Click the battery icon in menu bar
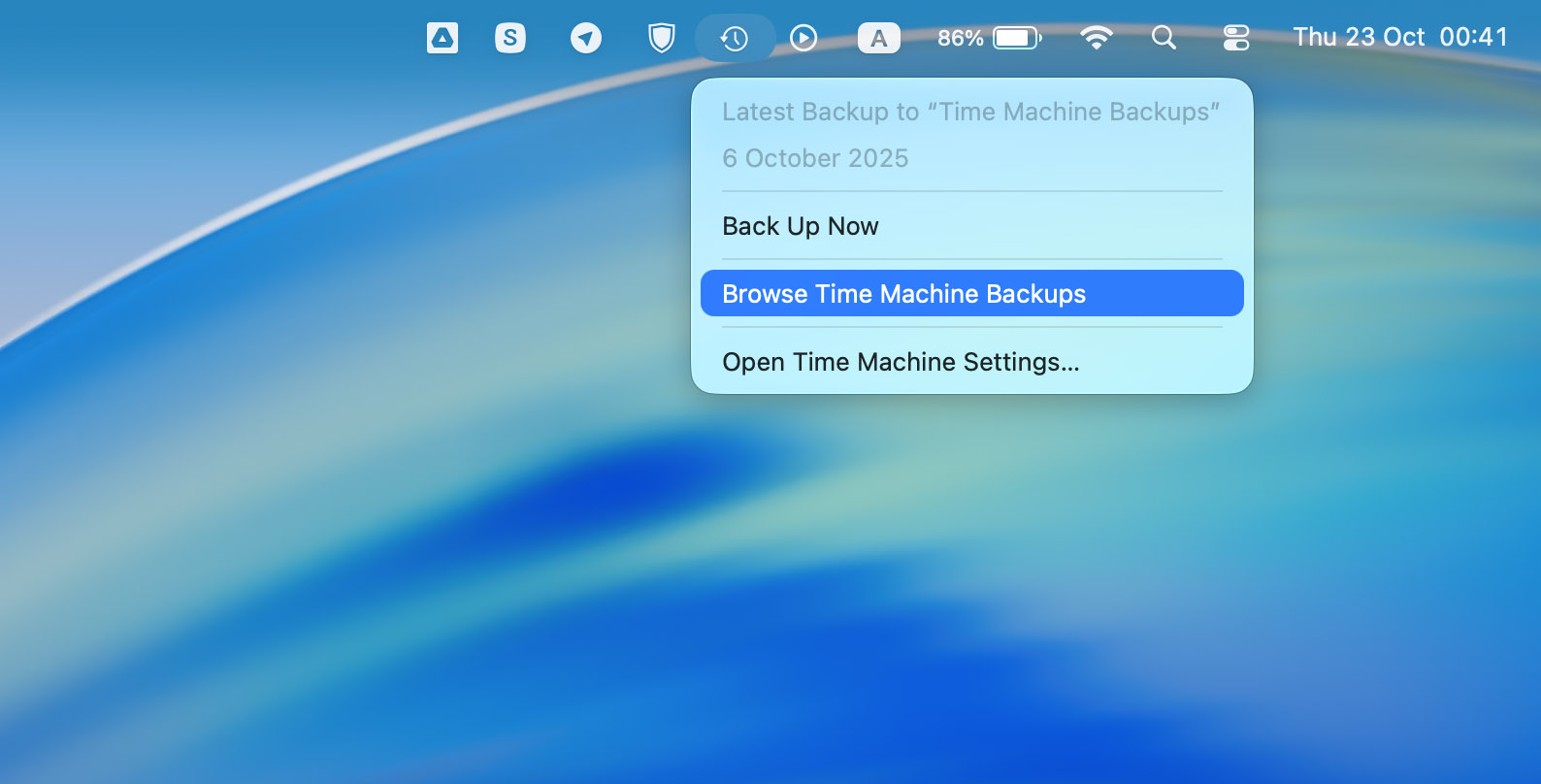This screenshot has height=784, width=1541. tap(1016, 38)
